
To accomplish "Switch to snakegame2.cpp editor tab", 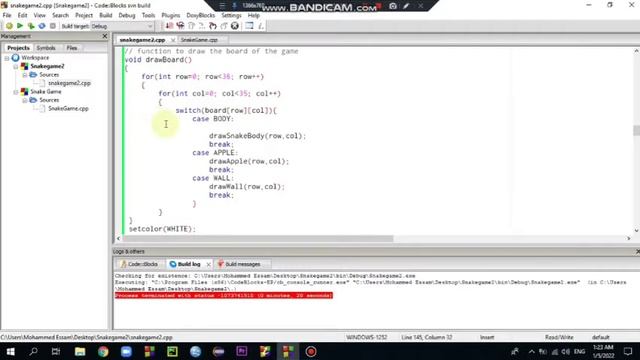I will pyautogui.click(x=142, y=40).
